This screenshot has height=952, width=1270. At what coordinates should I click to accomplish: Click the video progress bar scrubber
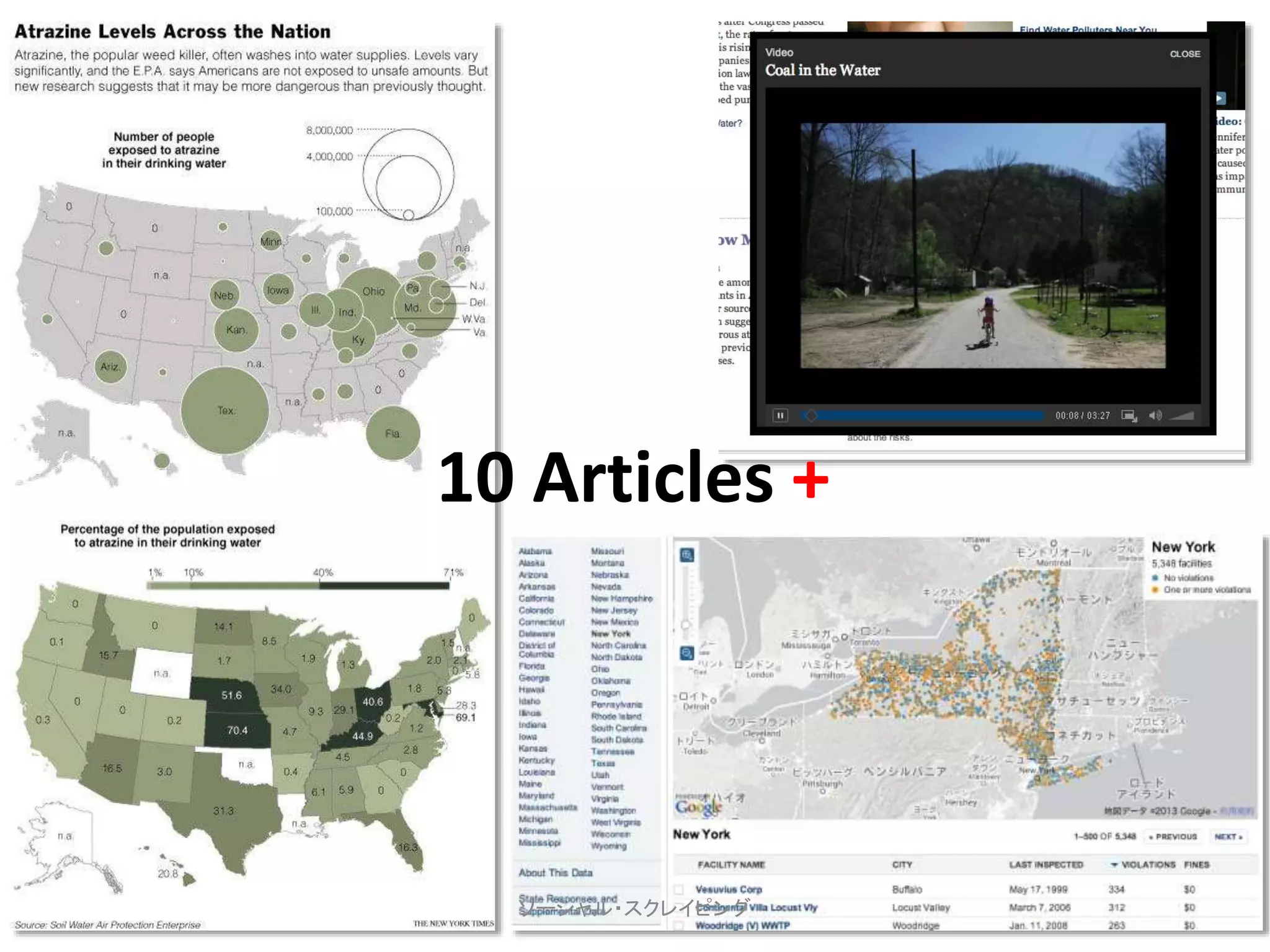(x=810, y=415)
